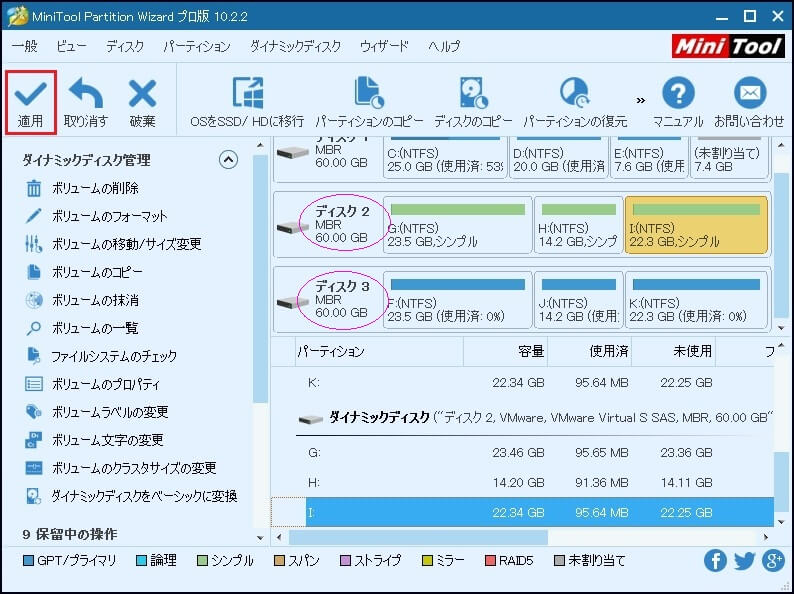Select the F:(NTFS) 23.5 GB partition block
794x594 pixels.
coord(458,300)
